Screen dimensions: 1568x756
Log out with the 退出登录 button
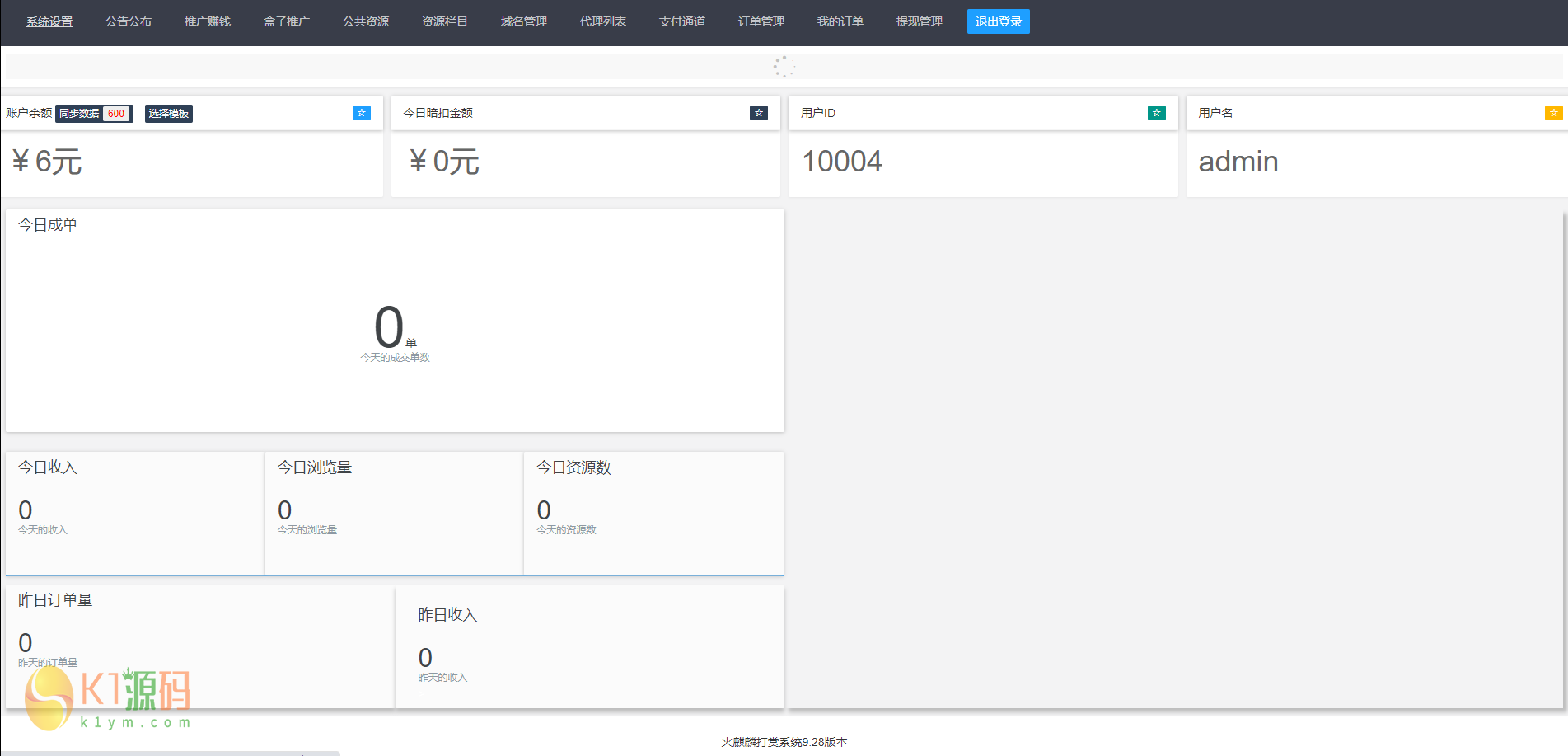click(x=998, y=21)
